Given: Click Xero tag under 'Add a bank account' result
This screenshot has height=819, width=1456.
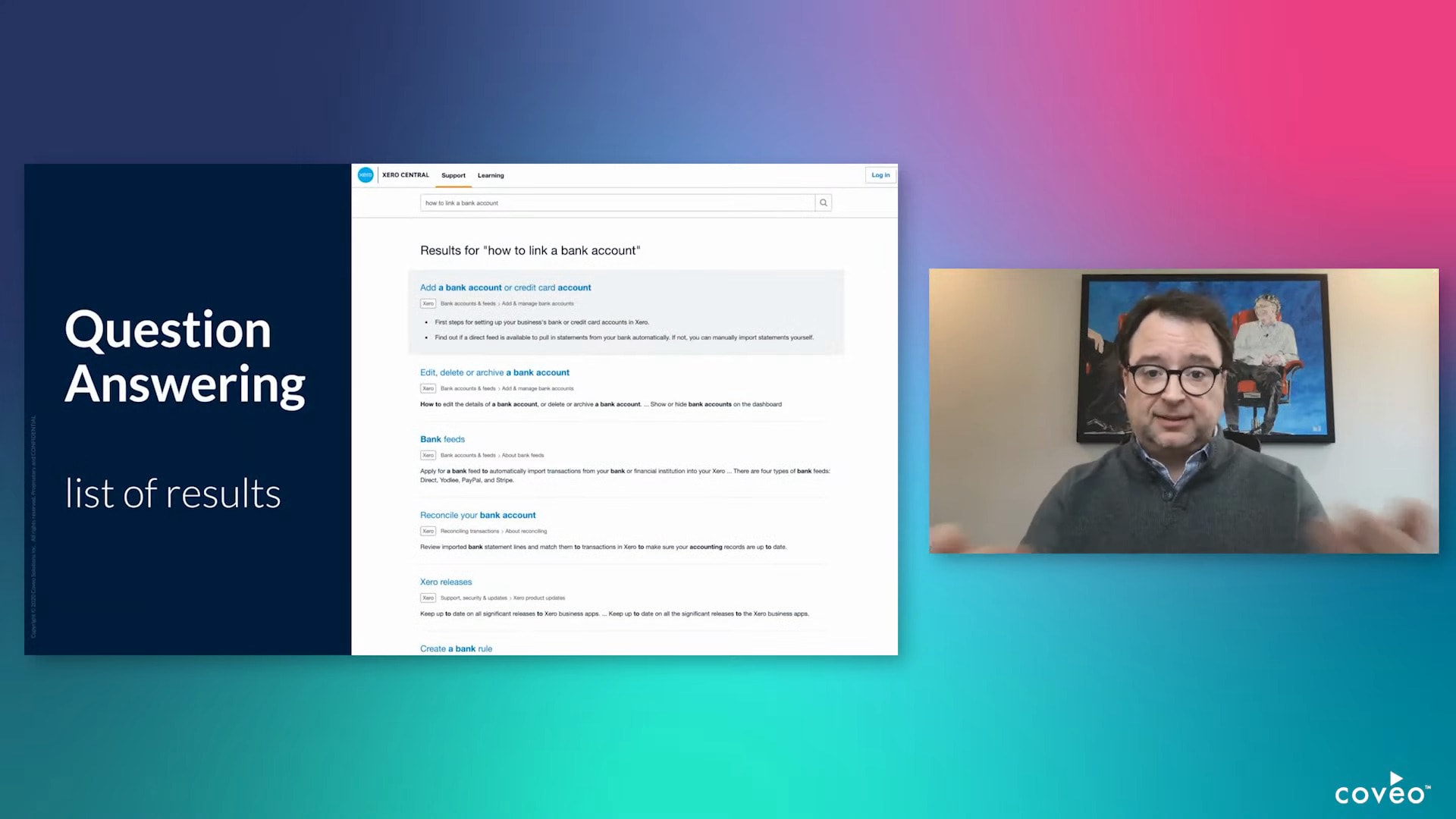Looking at the screenshot, I should (428, 303).
